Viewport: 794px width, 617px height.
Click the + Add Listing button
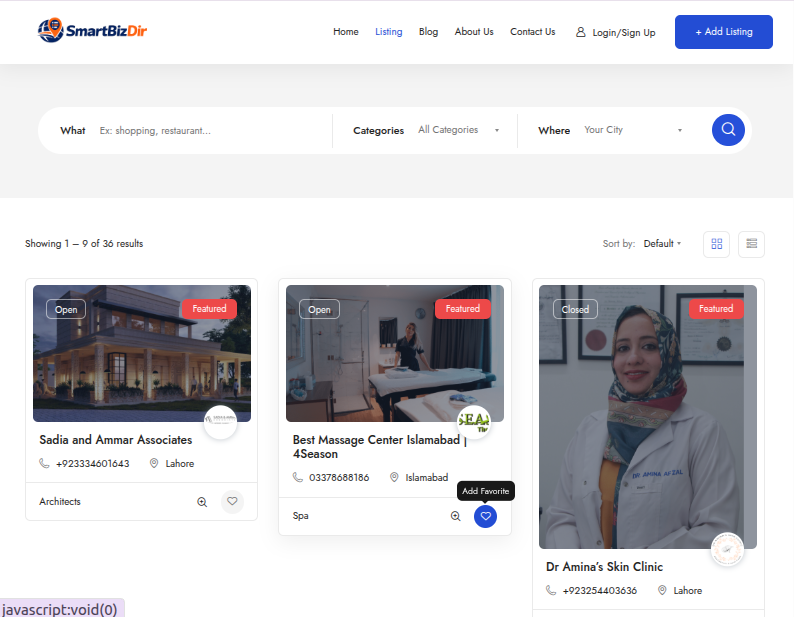click(724, 32)
